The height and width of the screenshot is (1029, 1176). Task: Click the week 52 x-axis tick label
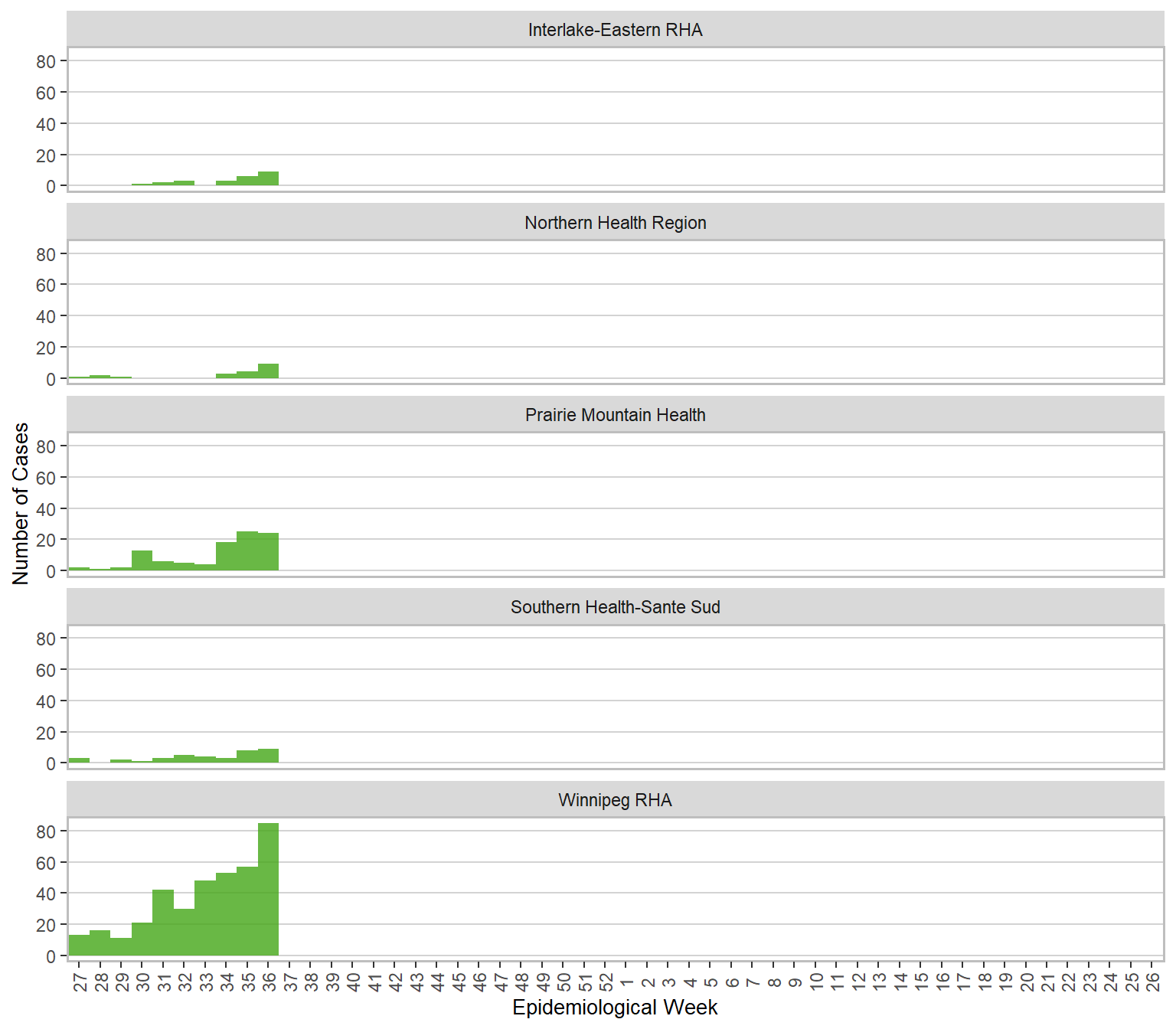pyautogui.click(x=606, y=982)
